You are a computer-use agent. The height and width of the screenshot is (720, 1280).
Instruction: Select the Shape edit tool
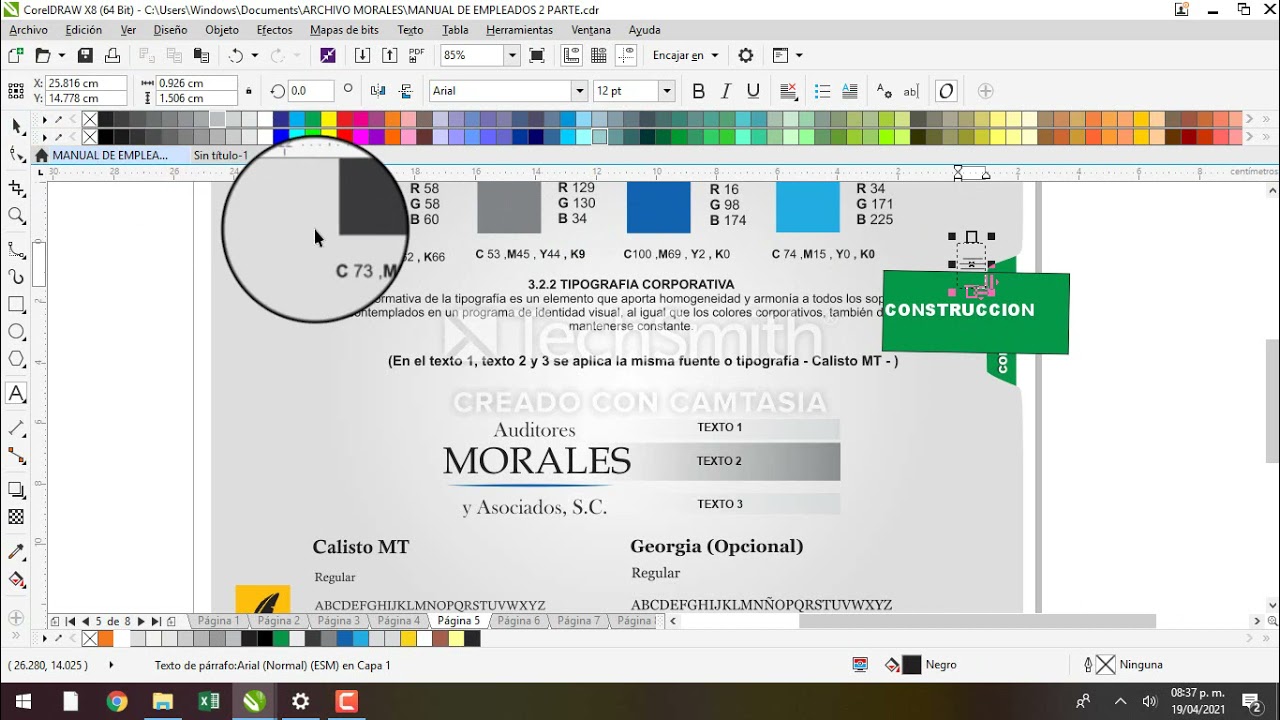pos(16,155)
